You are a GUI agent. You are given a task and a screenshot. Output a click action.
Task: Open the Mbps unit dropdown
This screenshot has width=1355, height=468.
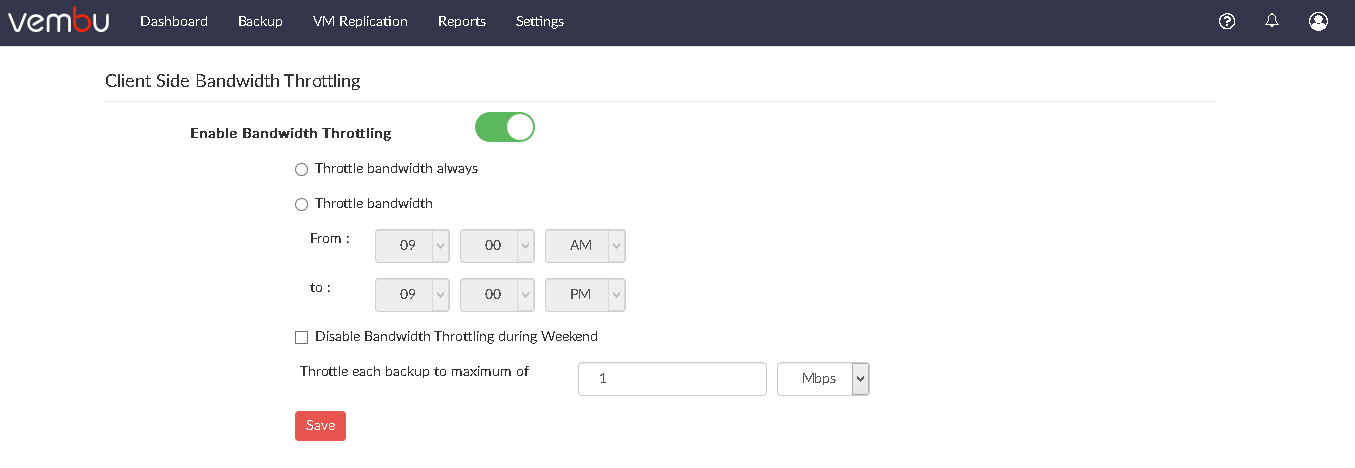(823, 379)
